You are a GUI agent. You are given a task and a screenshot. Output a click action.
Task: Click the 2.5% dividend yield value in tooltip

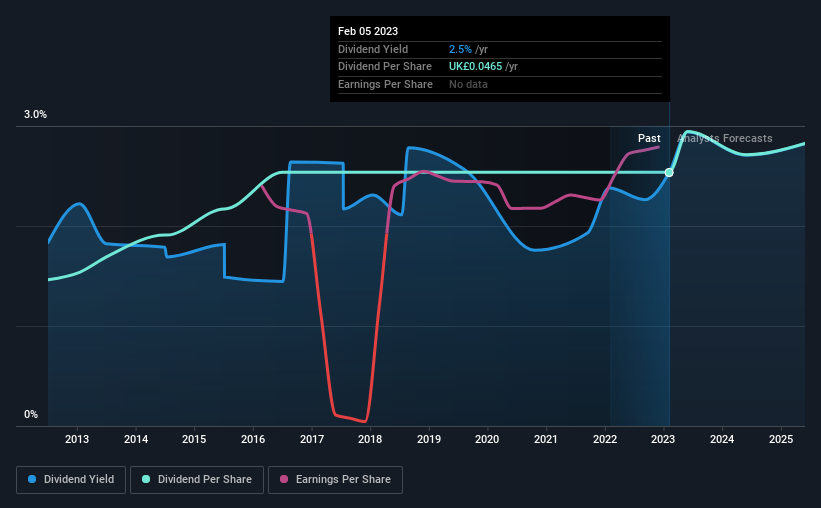coord(460,49)
